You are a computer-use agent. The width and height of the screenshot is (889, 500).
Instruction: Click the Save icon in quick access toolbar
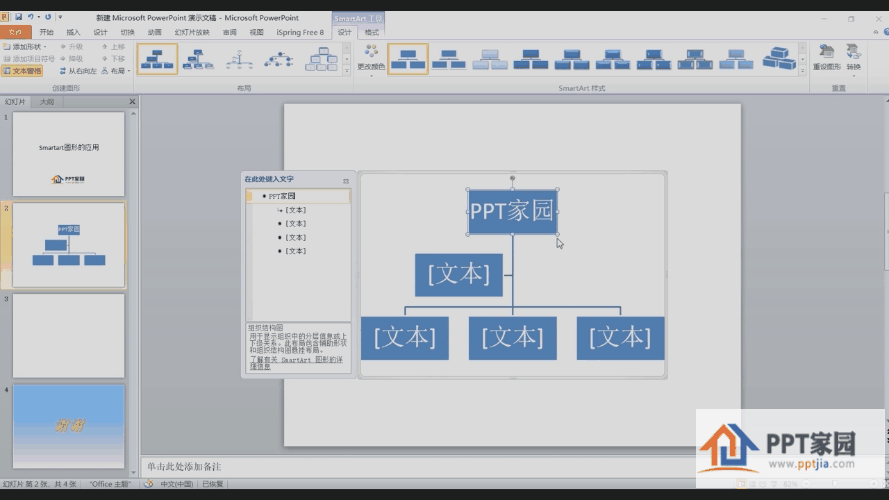[19, 17]
